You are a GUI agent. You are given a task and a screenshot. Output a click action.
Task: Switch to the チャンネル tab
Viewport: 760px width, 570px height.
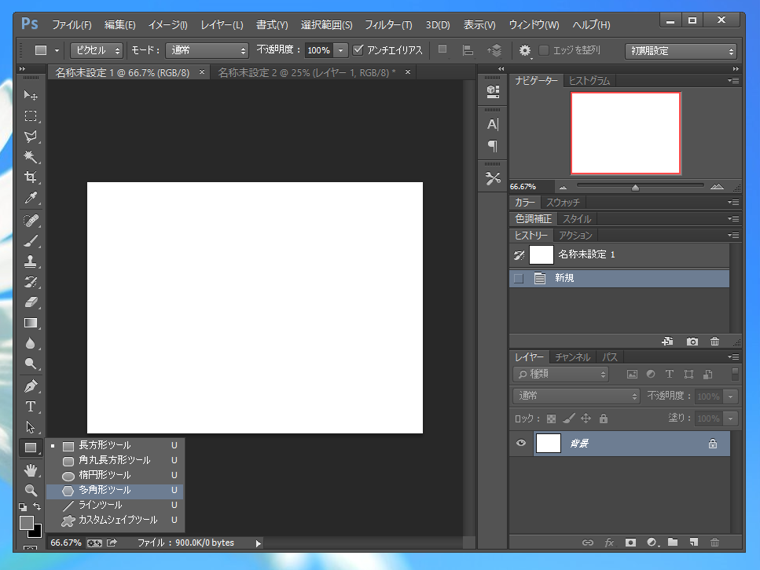pyautogui.click(x=572, y=357)
